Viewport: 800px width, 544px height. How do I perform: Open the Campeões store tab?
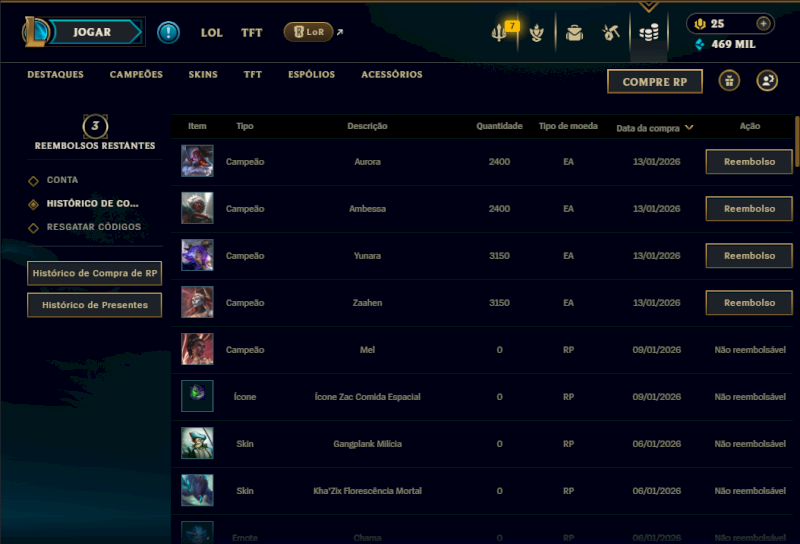[x=136, y=75]
